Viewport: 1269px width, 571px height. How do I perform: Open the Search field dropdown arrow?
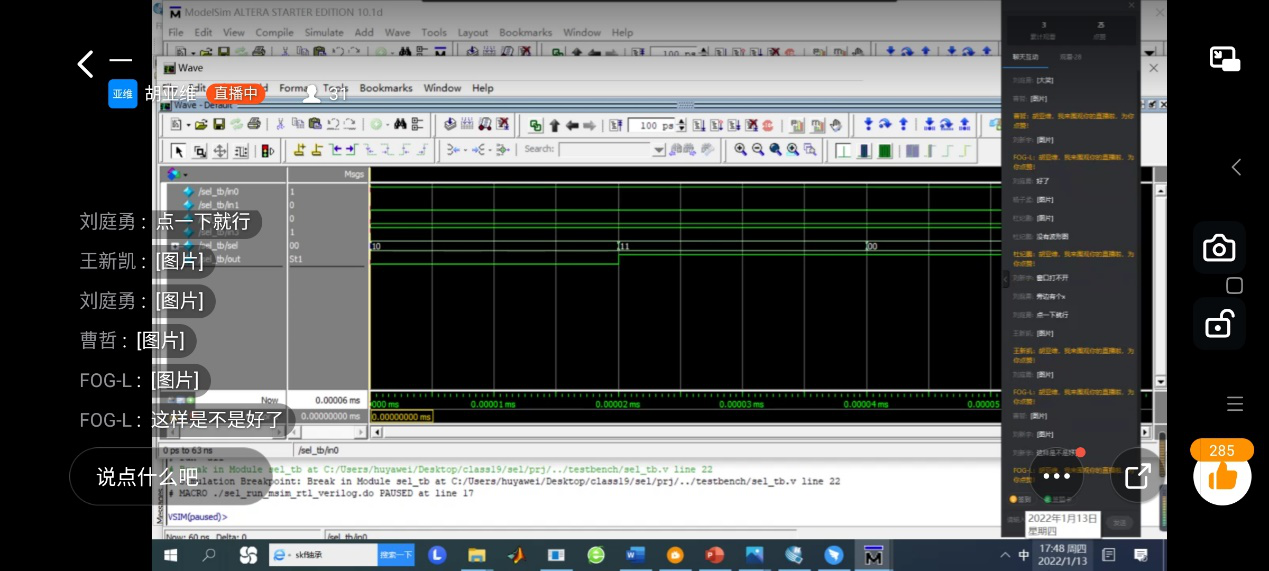[x=658, y=150]
